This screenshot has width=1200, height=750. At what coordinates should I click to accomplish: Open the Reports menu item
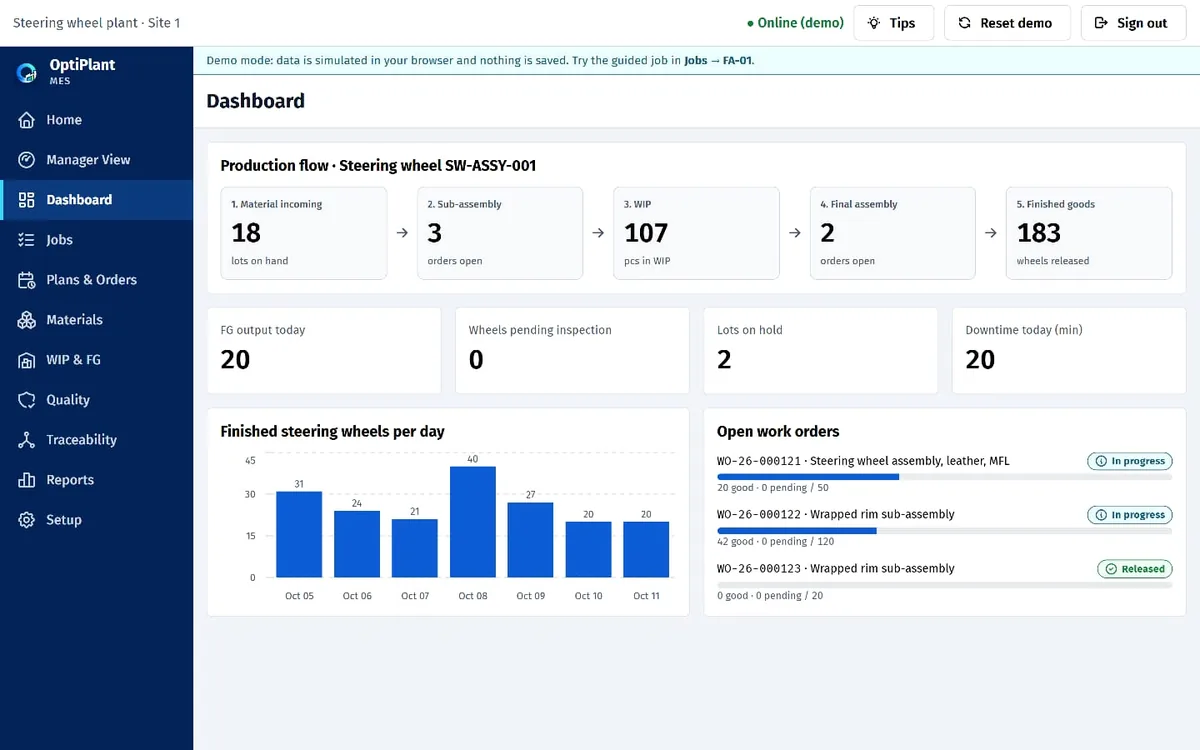96,480
